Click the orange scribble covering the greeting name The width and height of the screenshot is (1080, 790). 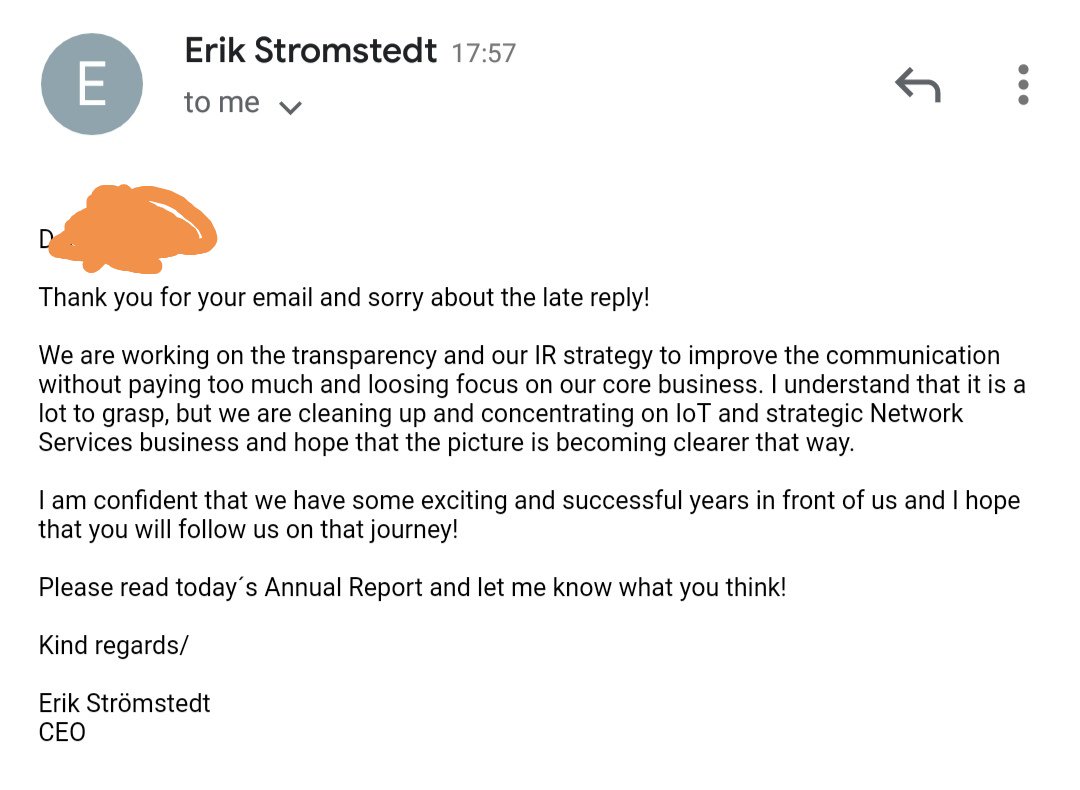134,229
